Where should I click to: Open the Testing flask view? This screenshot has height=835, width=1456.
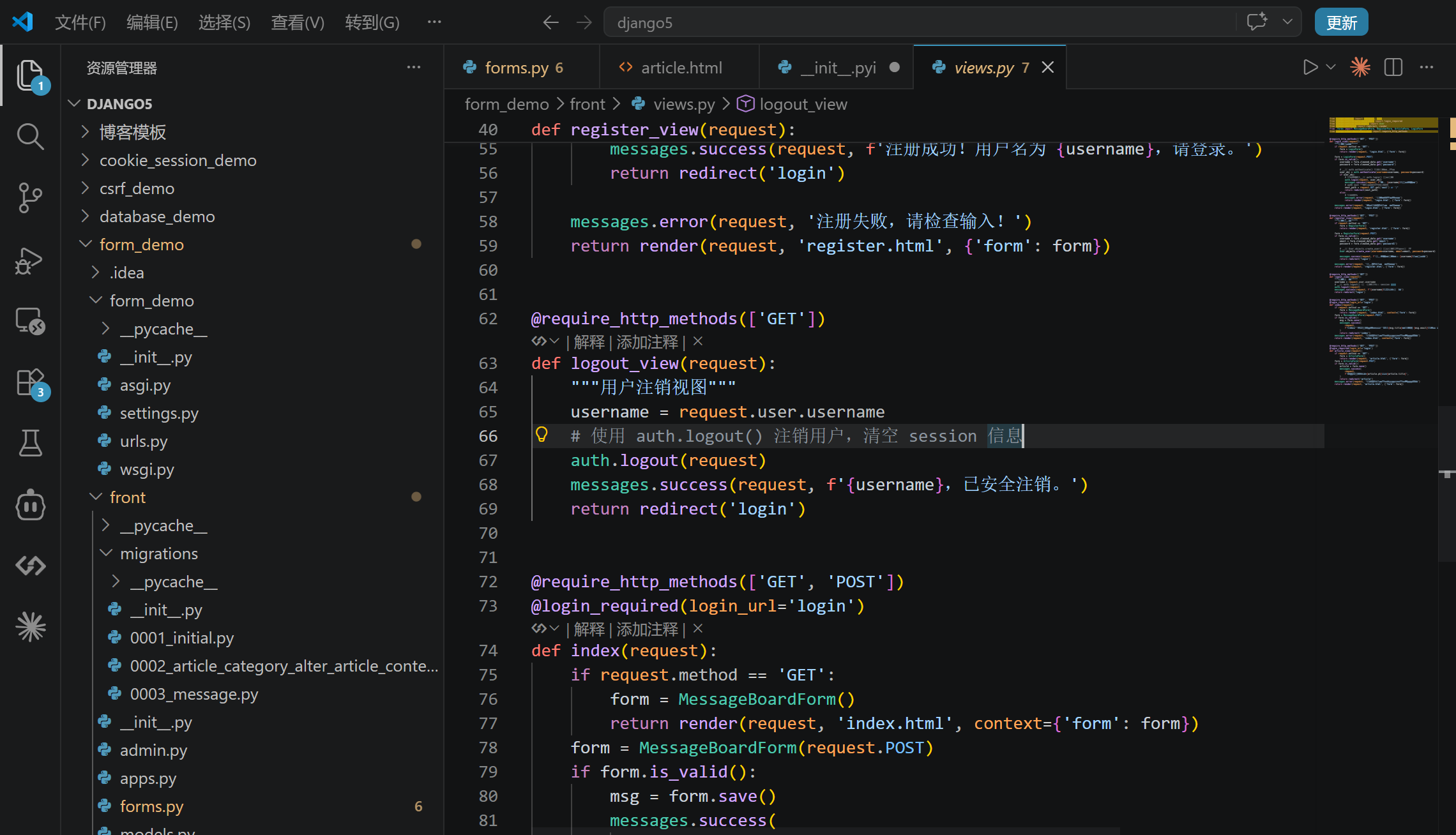pyautogui.click(x=30, y=443)
